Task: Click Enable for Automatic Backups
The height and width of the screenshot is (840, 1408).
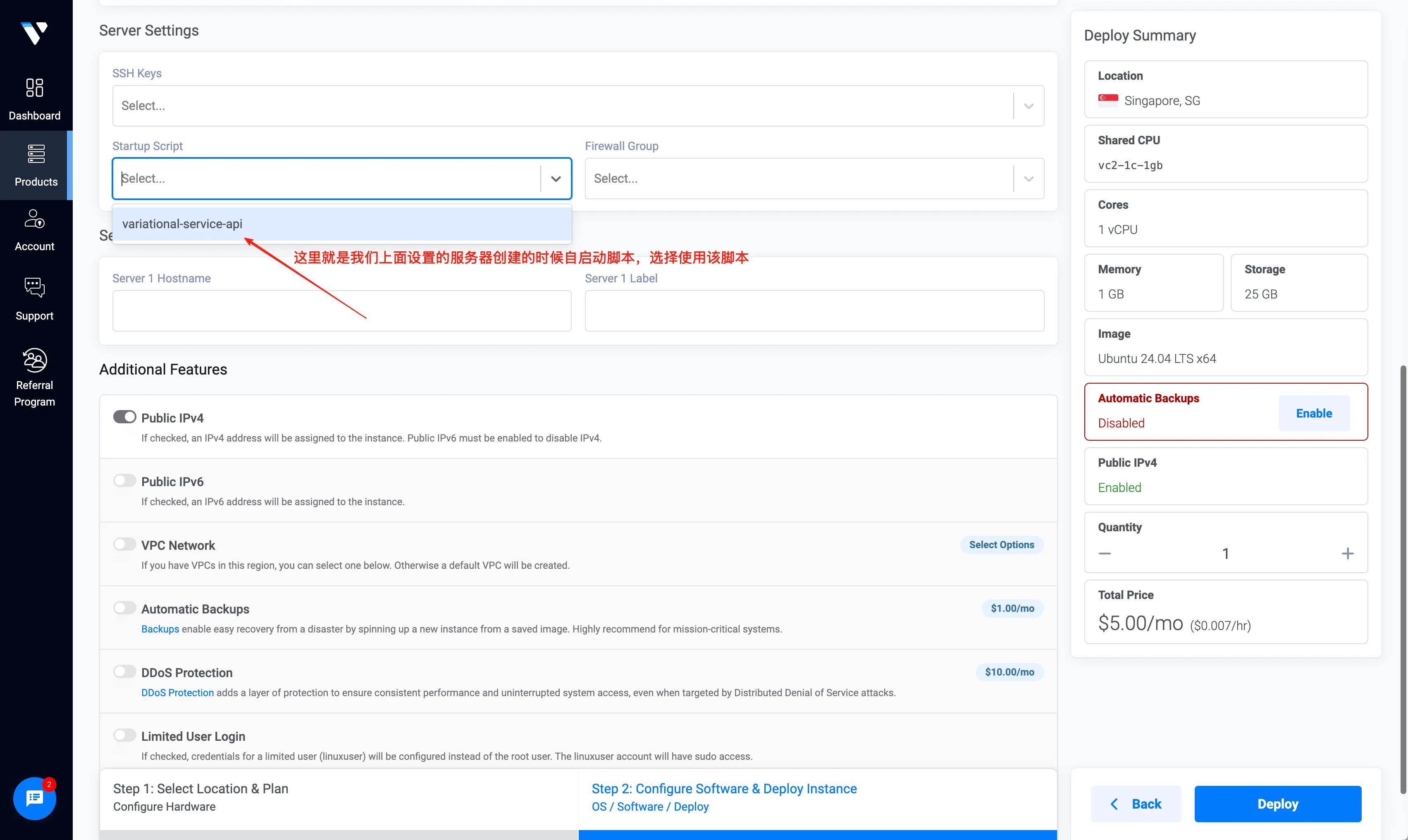Action: point(1313,413)
